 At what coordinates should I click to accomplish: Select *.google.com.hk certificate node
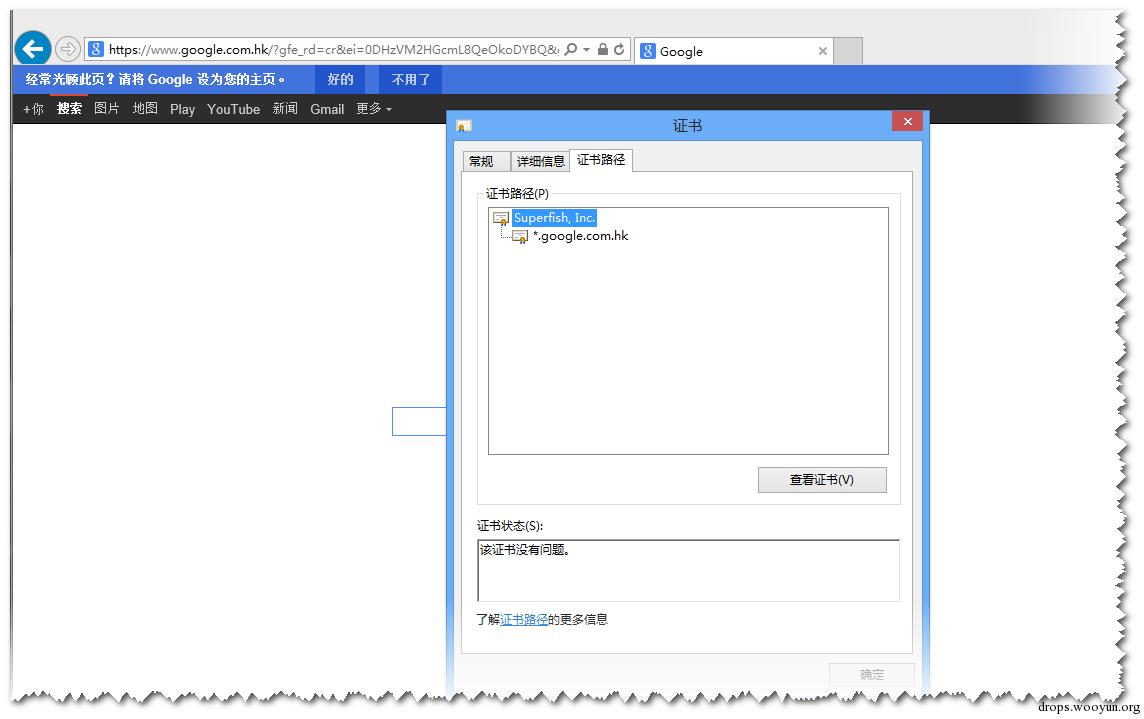click(x=581, y=236)
